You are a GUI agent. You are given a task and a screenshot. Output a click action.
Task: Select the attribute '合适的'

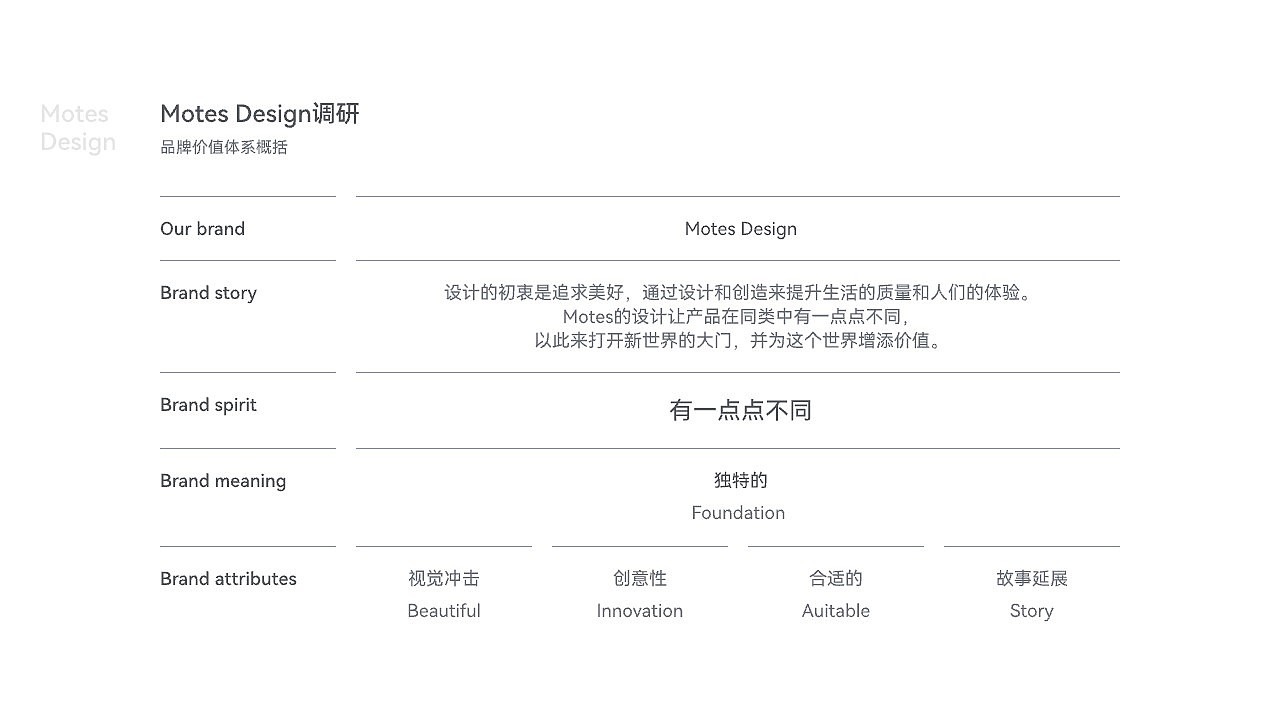pyautogui.click(x=836, y=579)
